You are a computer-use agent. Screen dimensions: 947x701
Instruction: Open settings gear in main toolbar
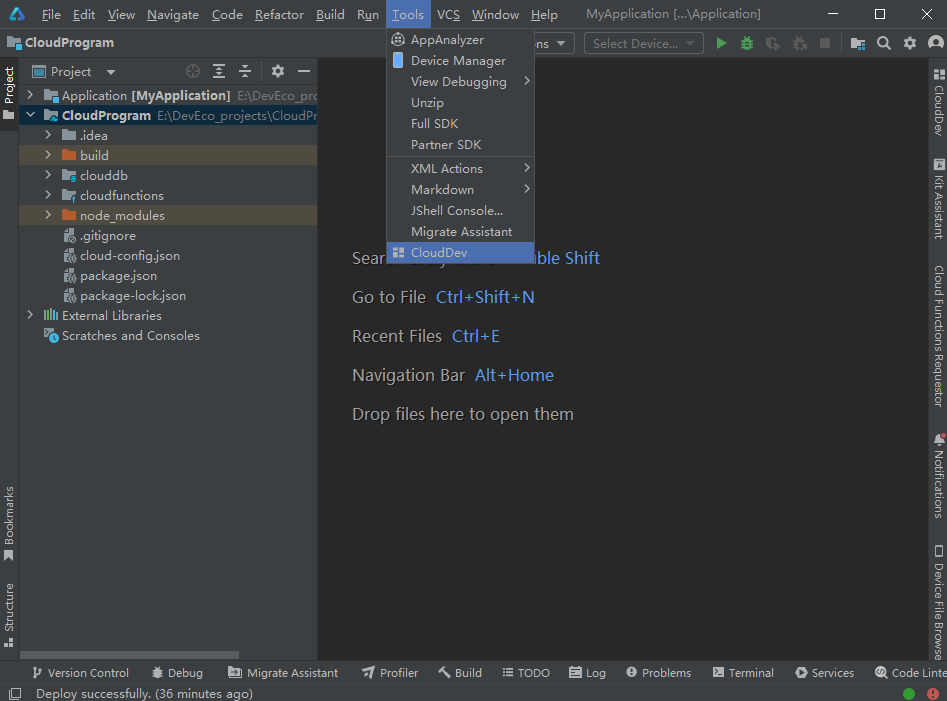click(x=909, y=43)
